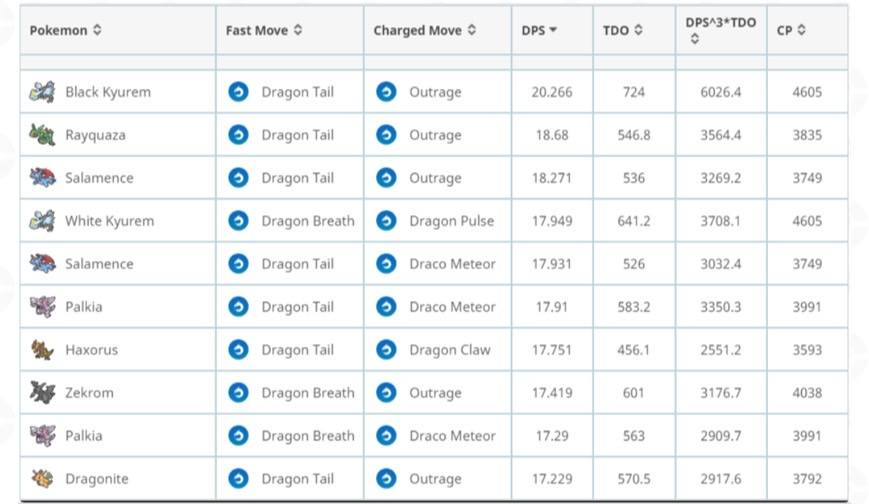Sort table by Fast Move column
Image resolution: width=869 pixels, height=504 pixels.
[263, 31]
